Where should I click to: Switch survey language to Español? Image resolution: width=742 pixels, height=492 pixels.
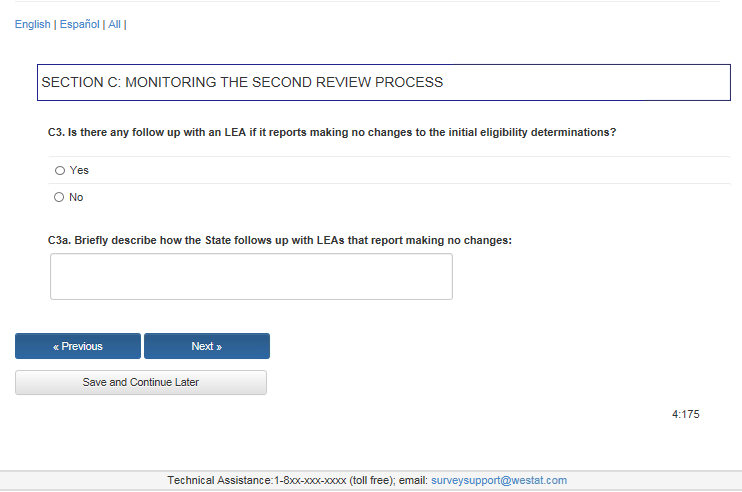pos(80,24)
